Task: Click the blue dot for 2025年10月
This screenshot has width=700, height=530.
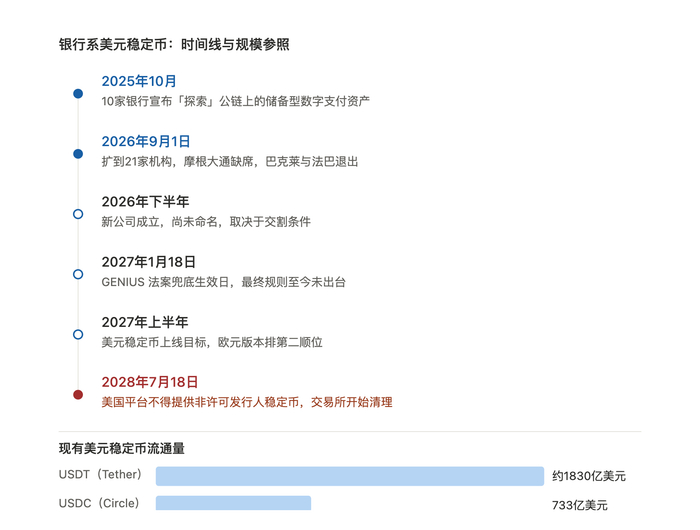Action: (x=78, y=93)
